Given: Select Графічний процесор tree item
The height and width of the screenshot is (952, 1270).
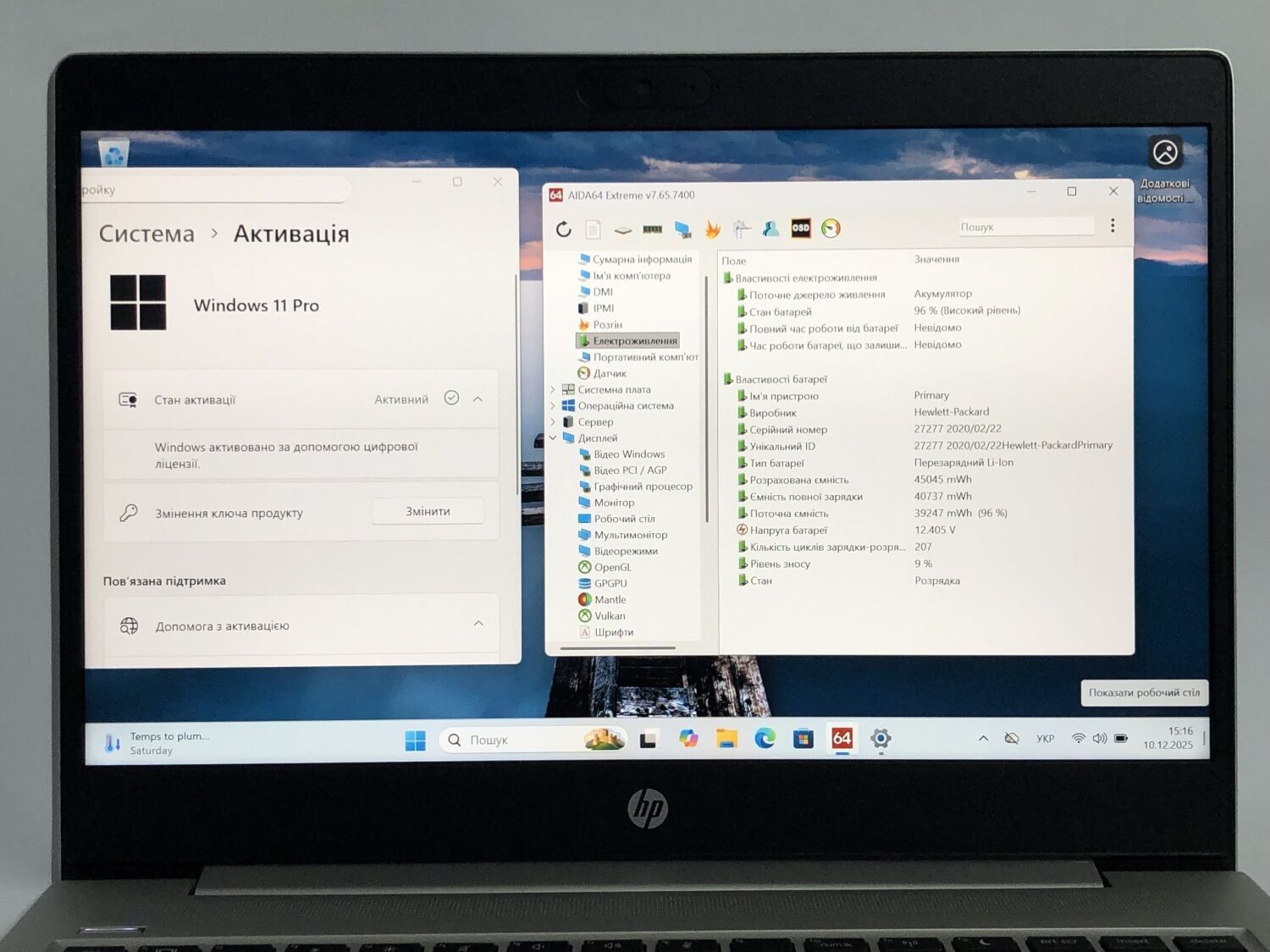Looking at the screenshot, I should (x=642, y=487).
